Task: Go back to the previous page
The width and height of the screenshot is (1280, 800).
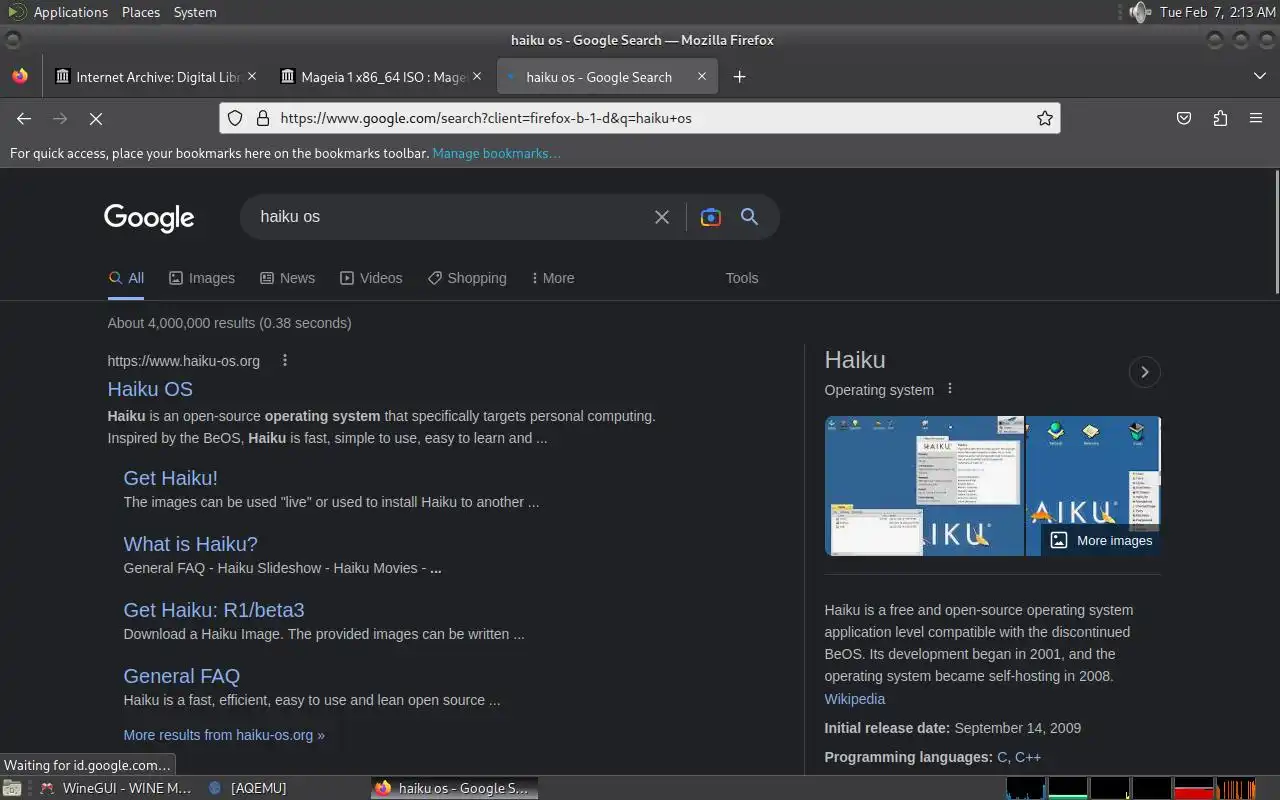Action: click(24, 119)
